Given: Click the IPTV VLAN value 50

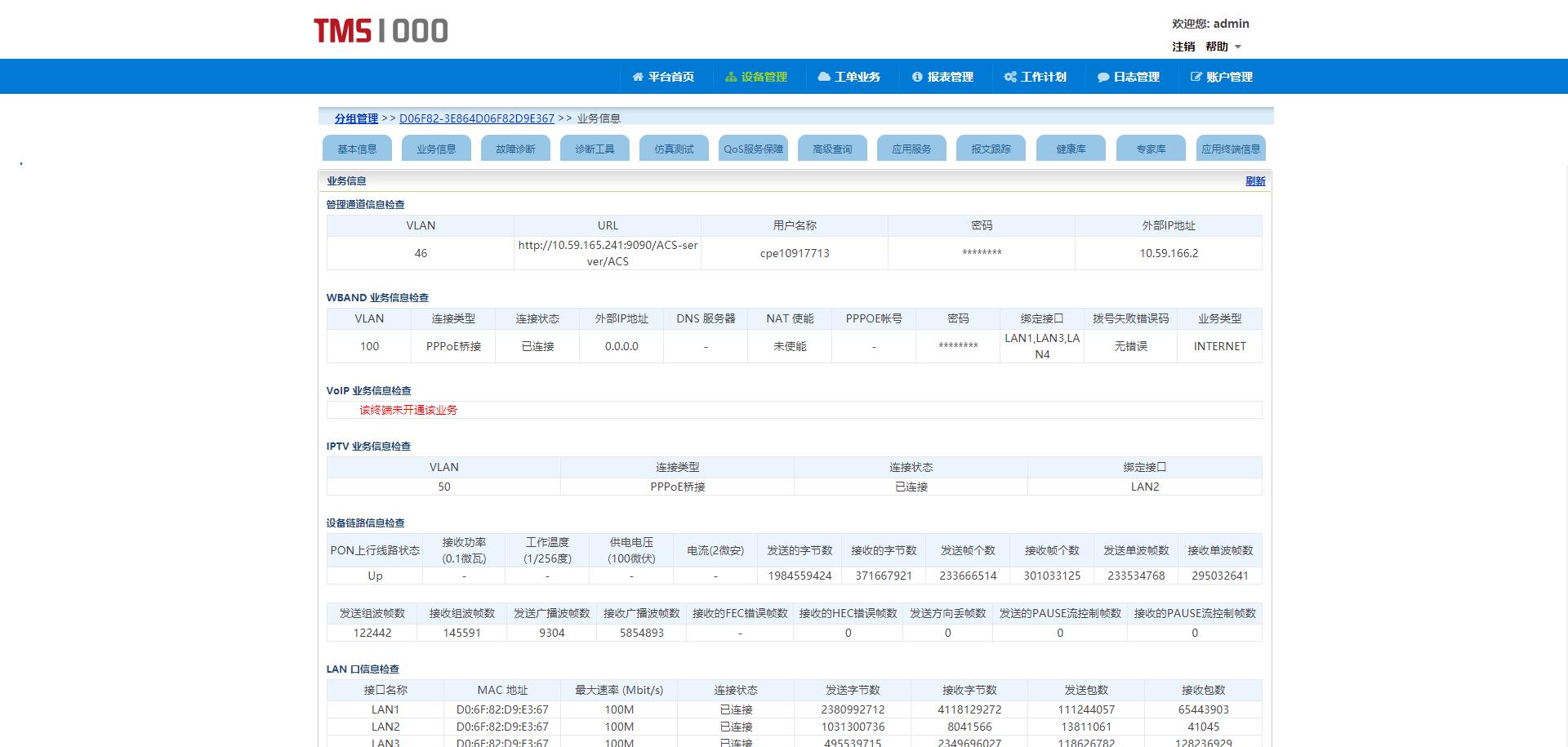Looking at the screenshot, I should tap(444, 487).
